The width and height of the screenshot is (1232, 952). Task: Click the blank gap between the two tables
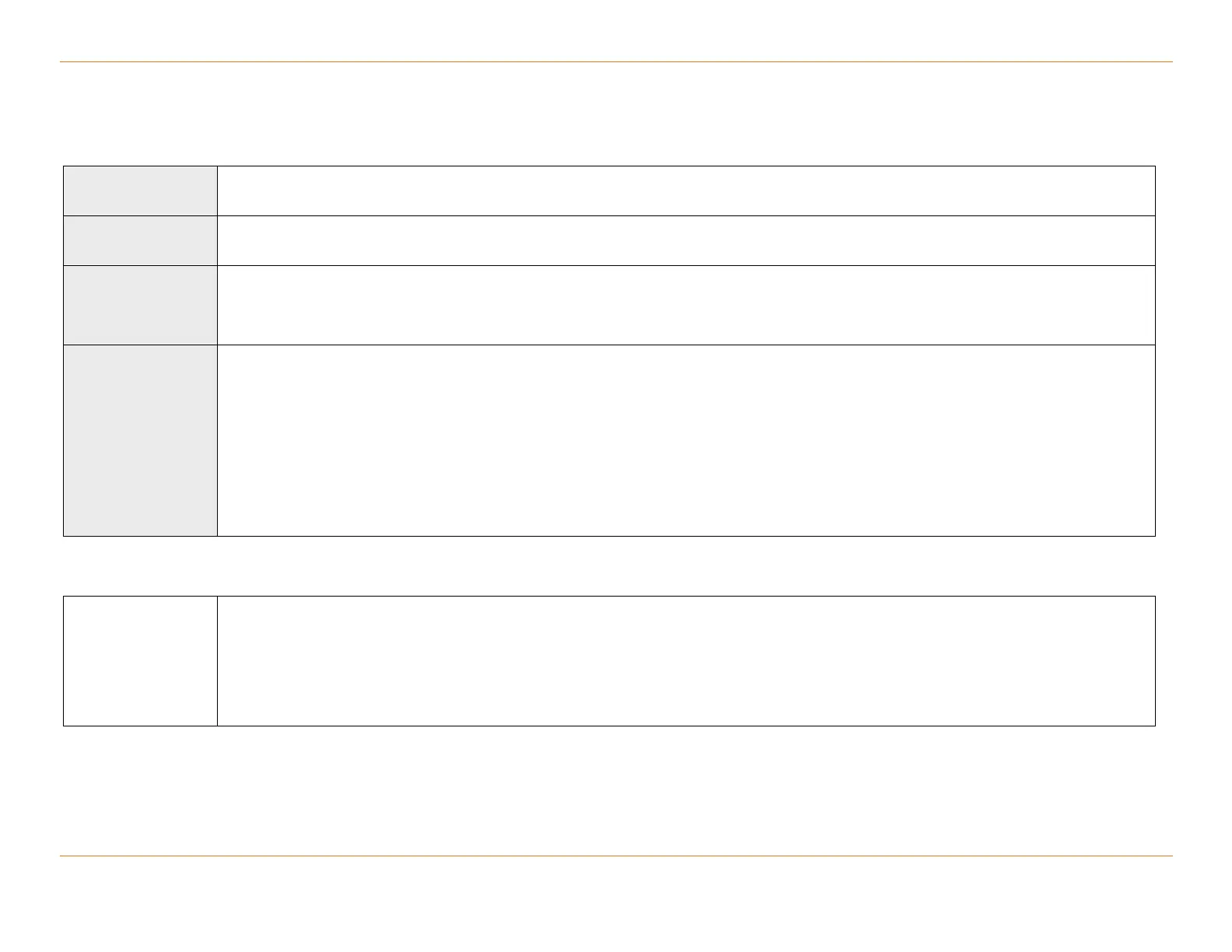click(x=616, y=566)
